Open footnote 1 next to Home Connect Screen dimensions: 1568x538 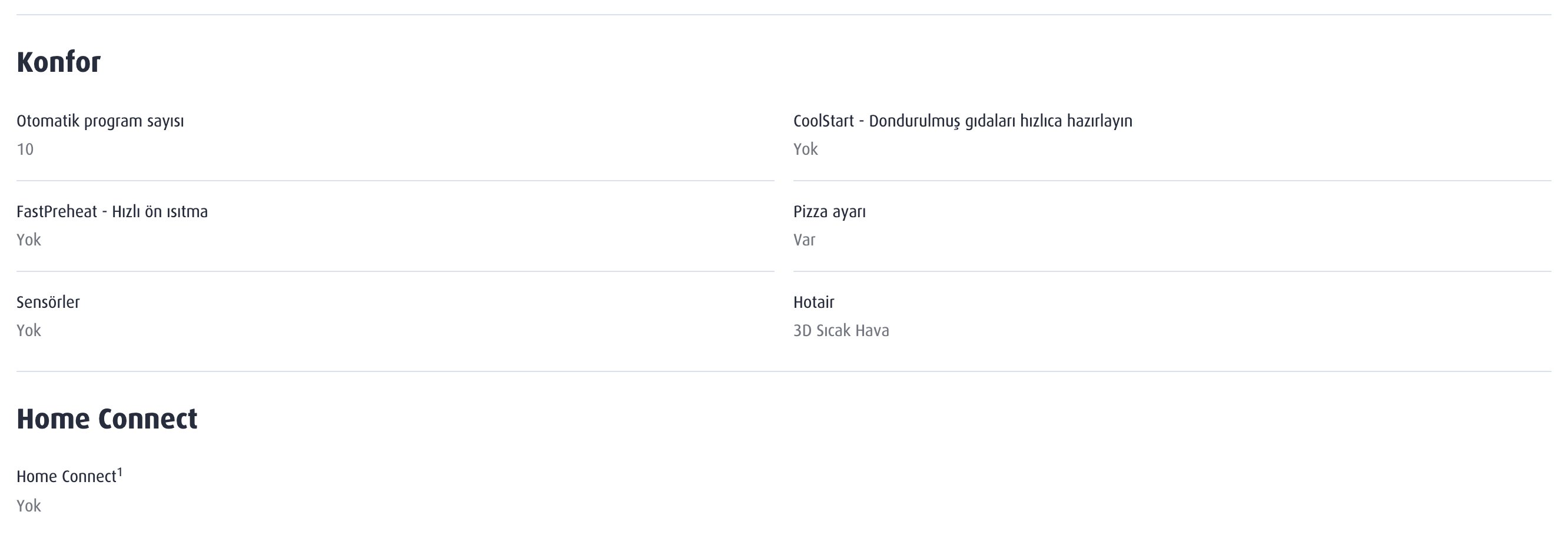click(120, 472)
